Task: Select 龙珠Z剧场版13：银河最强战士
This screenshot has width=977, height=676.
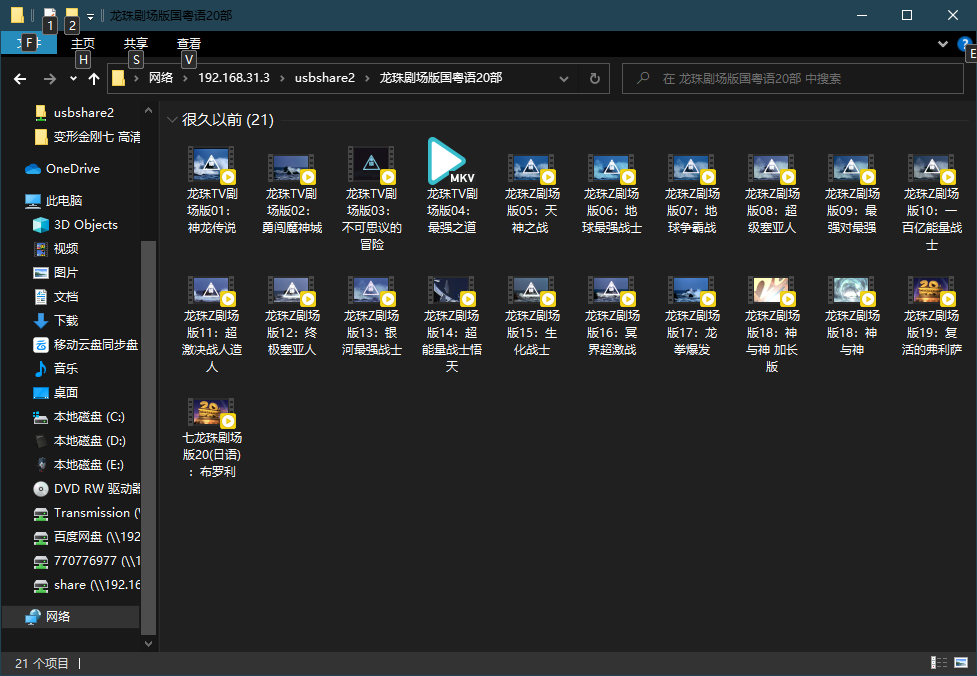Action: pos(371,316)
